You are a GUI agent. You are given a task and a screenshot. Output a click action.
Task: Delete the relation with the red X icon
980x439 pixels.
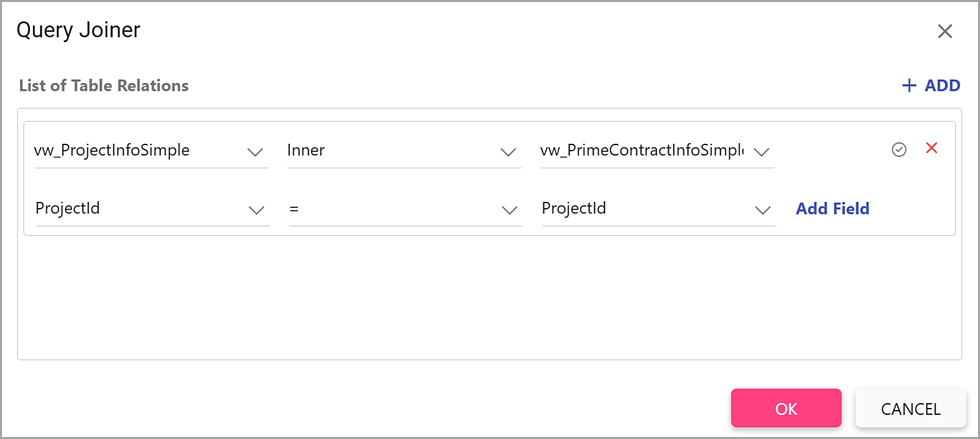click(931, 148)
